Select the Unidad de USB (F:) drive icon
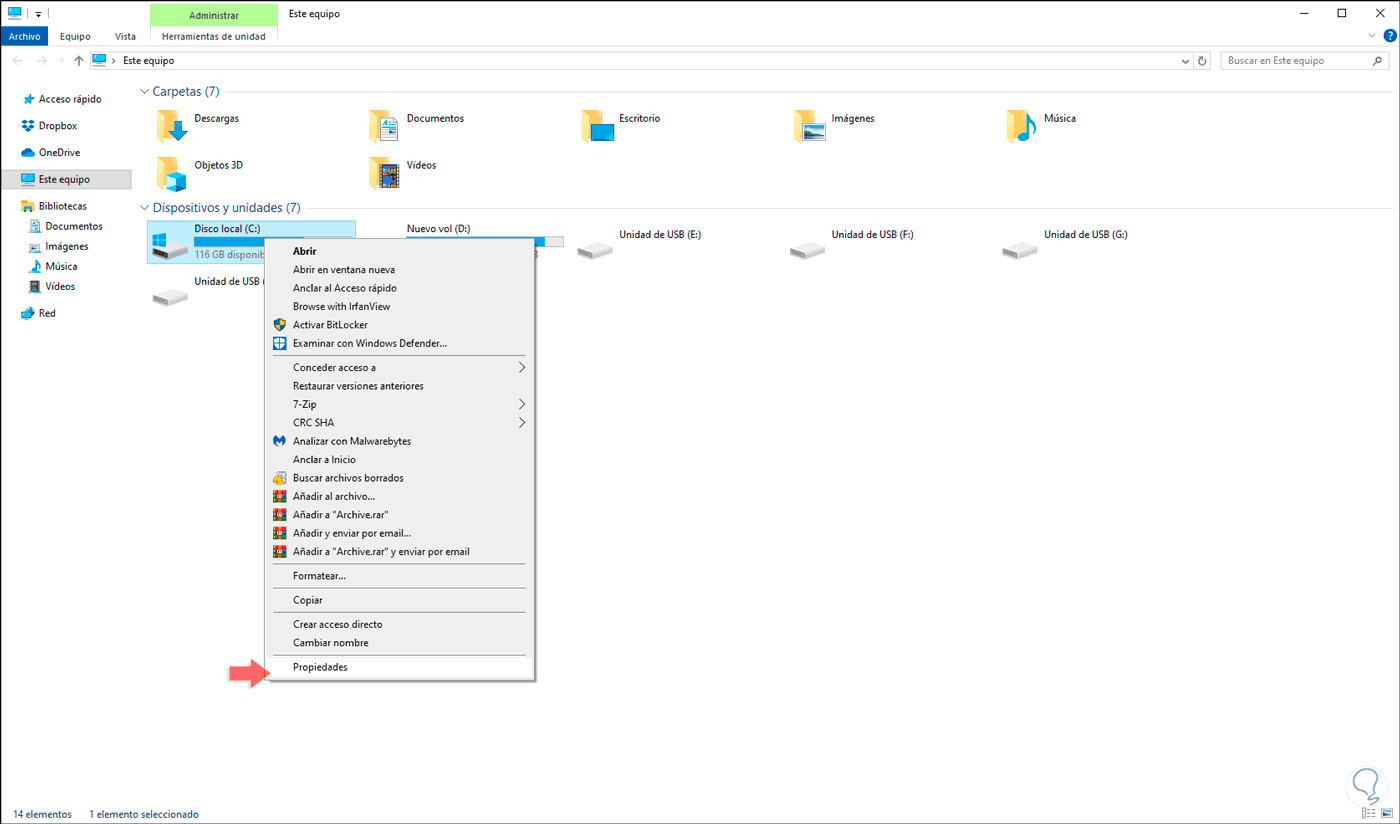 point(807,249)
